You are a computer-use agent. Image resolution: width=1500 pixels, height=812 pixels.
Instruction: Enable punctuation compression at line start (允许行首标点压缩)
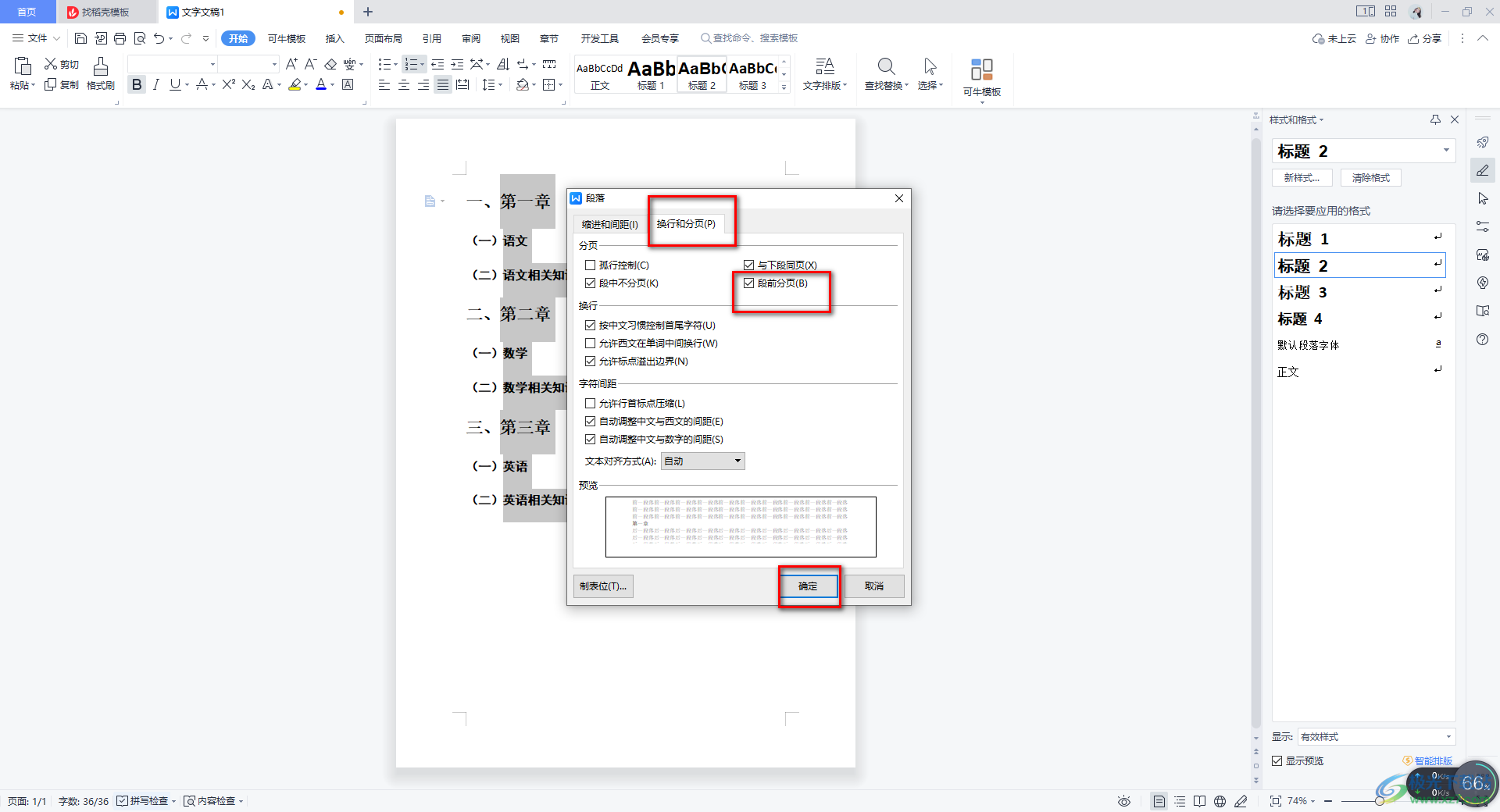point(591,404)
